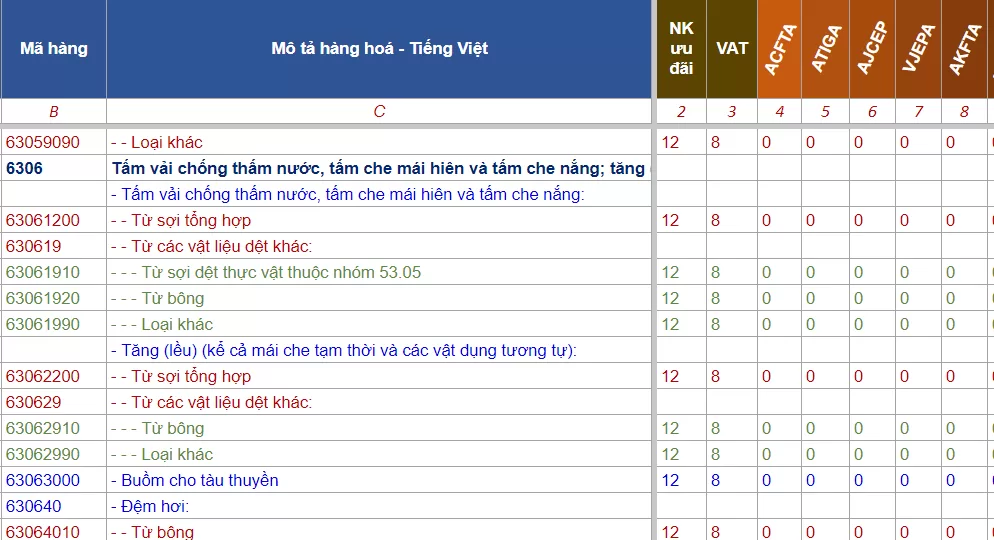The image size is (994, 540).
Task: Select code 63061910 cell
Action: coord(53,272)
